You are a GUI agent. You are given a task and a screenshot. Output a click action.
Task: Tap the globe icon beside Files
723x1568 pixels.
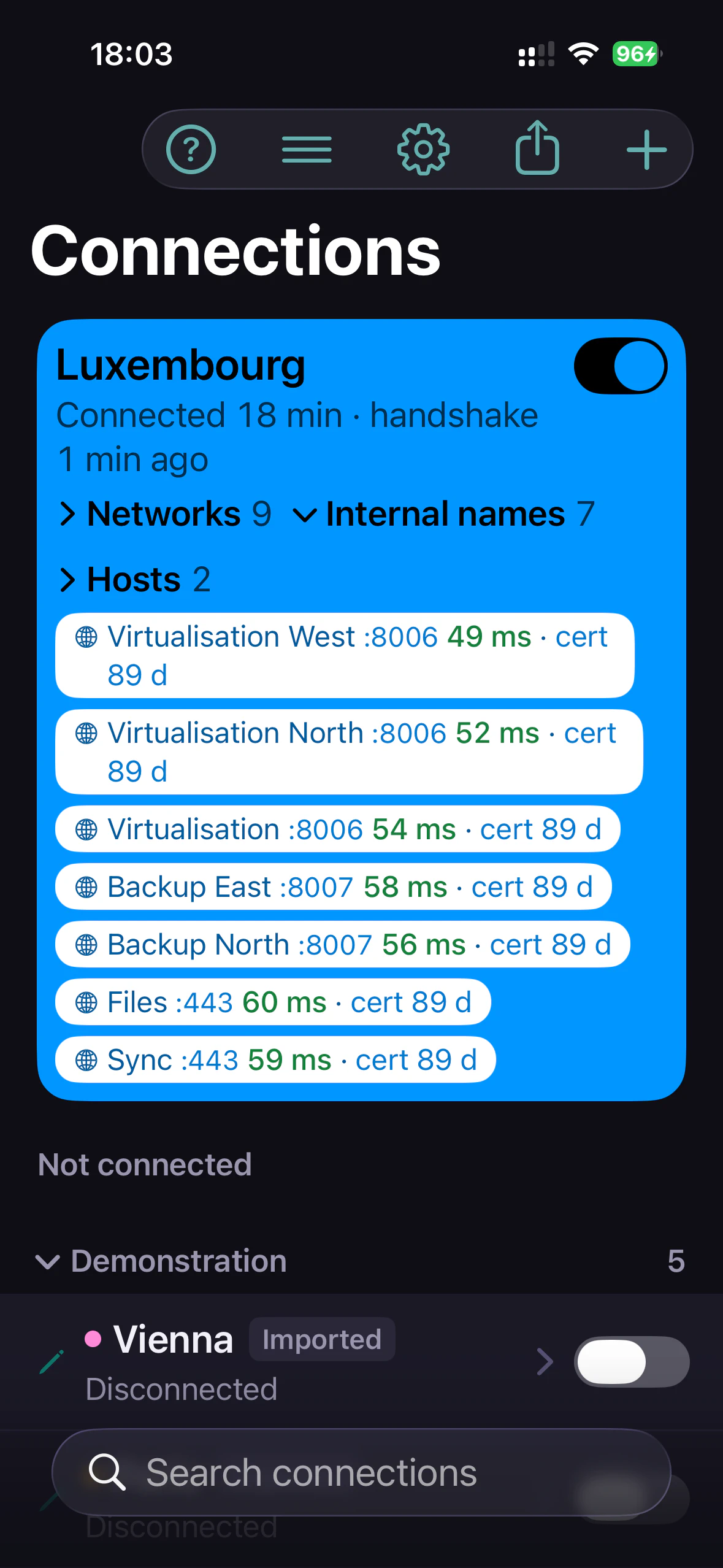(x=86, y=1002)
